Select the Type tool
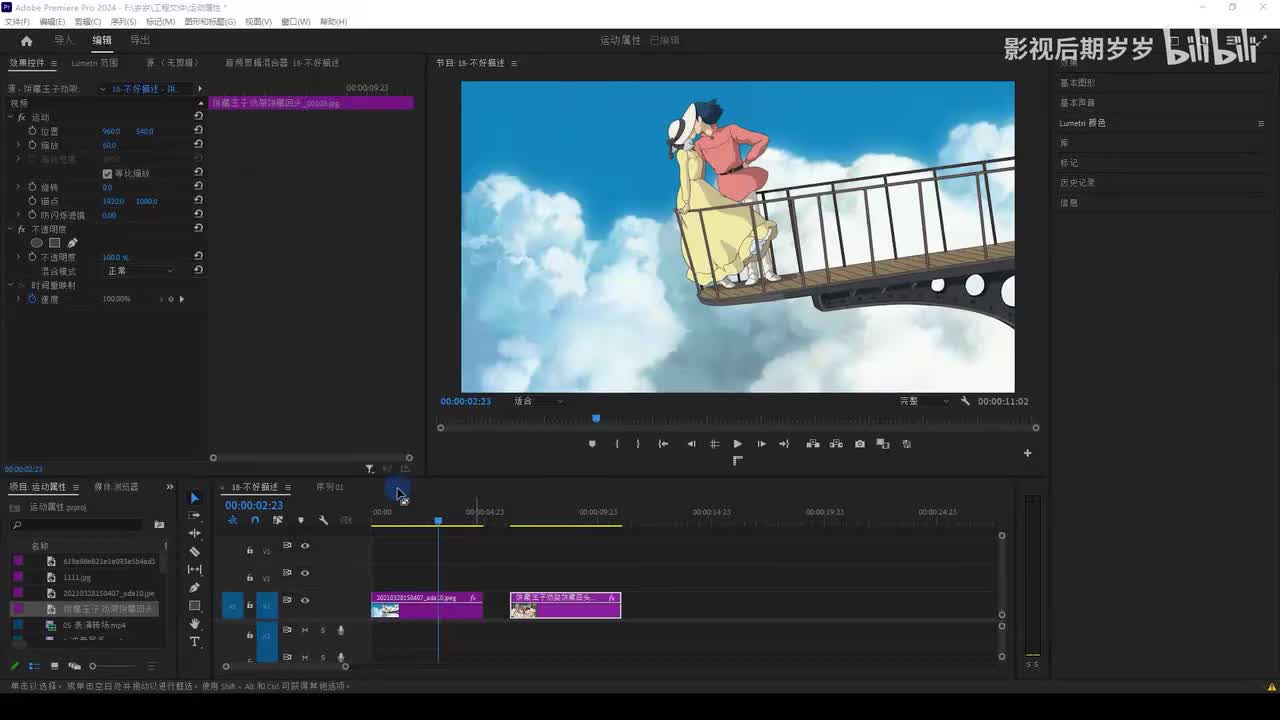The image size is (1280, 720). point(194,642)
